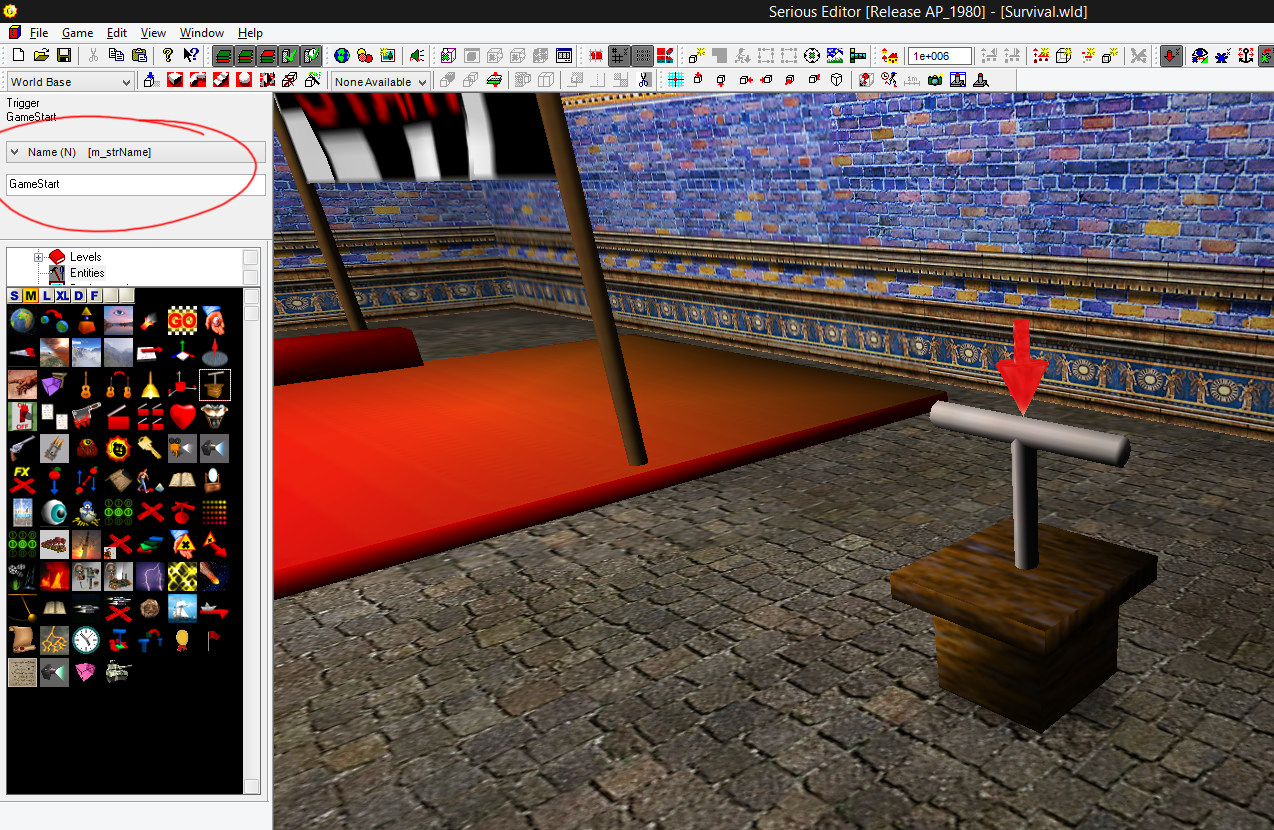This screenshot has width=1274, height=830.
Task: Select the sailing ship entity thumbnail
Action: point(182,608)
